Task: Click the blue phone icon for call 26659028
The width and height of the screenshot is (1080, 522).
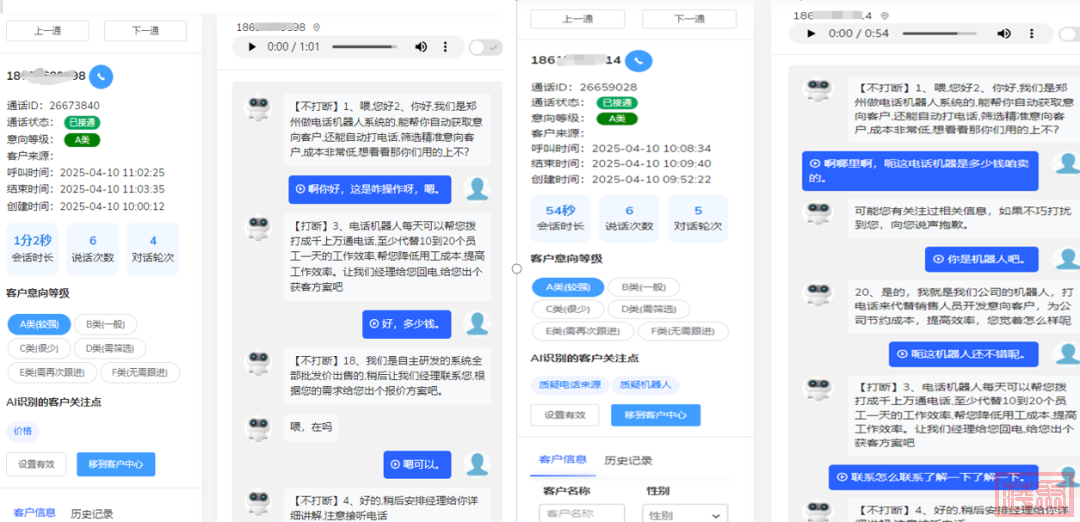Action: click(x=640, y=60)
